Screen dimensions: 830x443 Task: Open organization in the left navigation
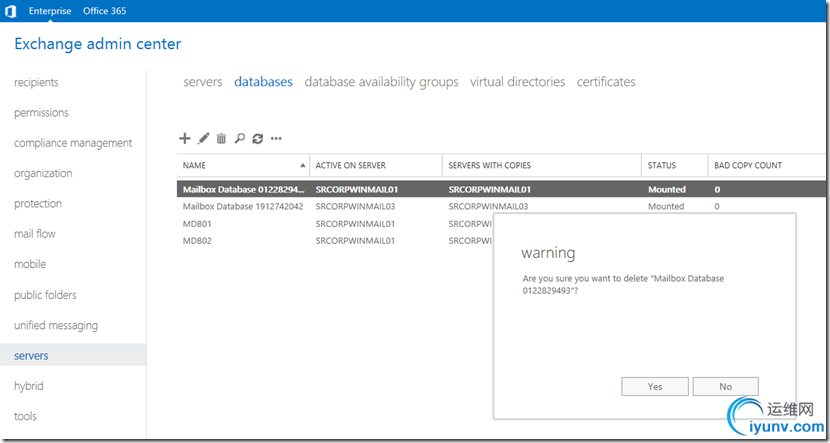pyautogui.click(x=43, y=173)
